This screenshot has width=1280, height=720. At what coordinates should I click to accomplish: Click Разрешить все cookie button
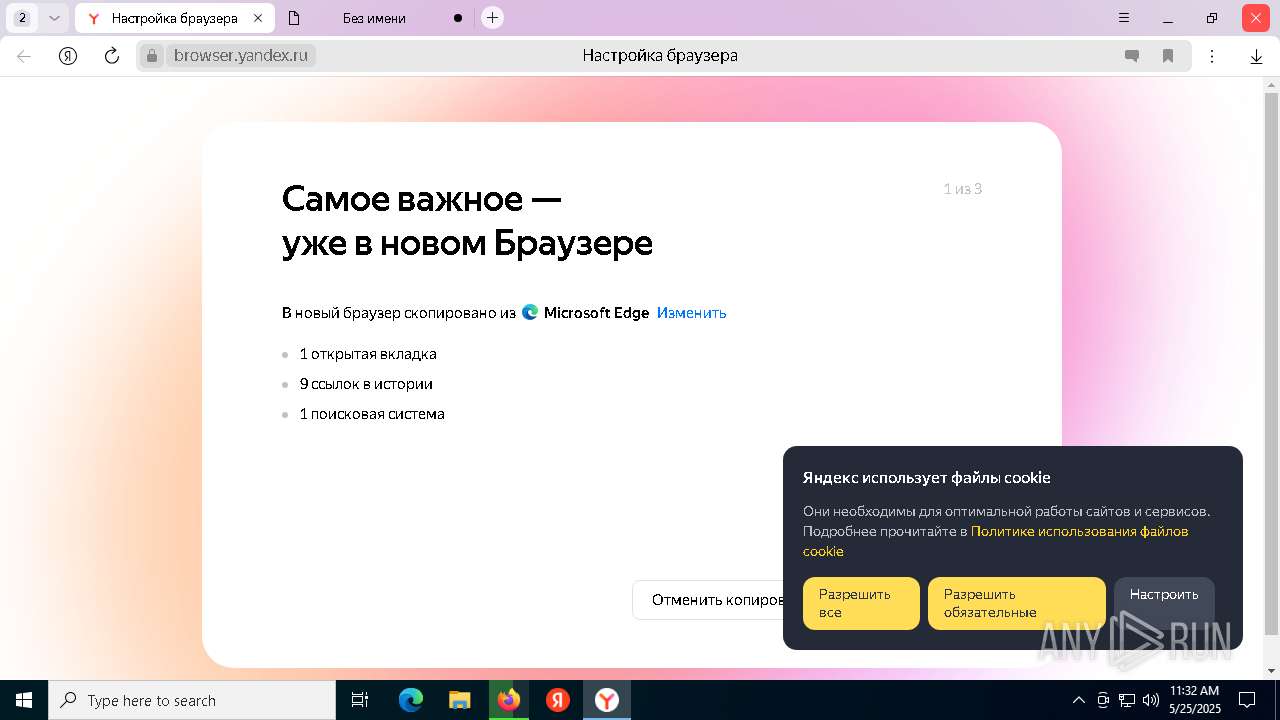click(x=861, y=603)
